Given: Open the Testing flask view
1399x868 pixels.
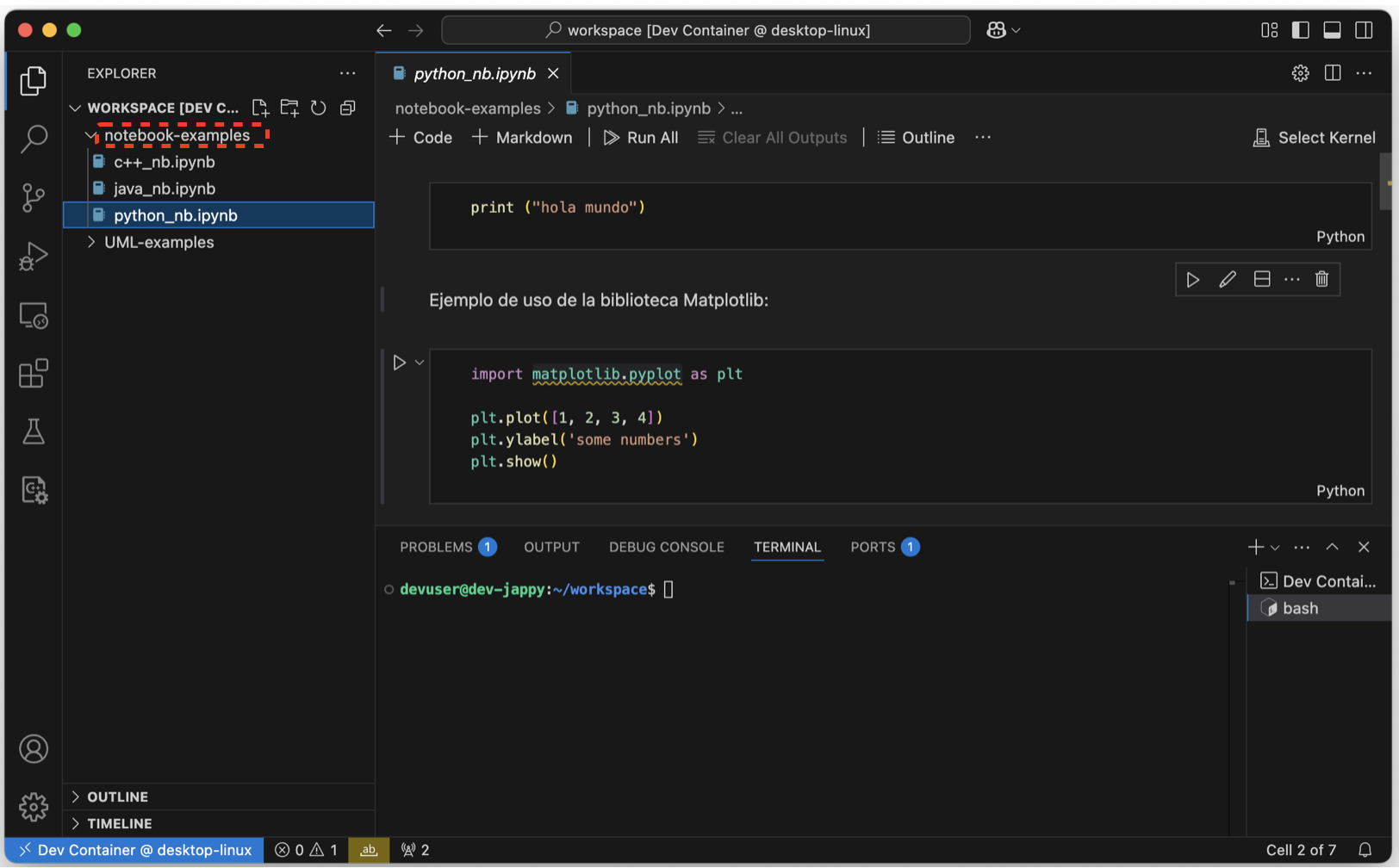Looking at the screenshot, I should pyautogui.click(x=34, y=431).
